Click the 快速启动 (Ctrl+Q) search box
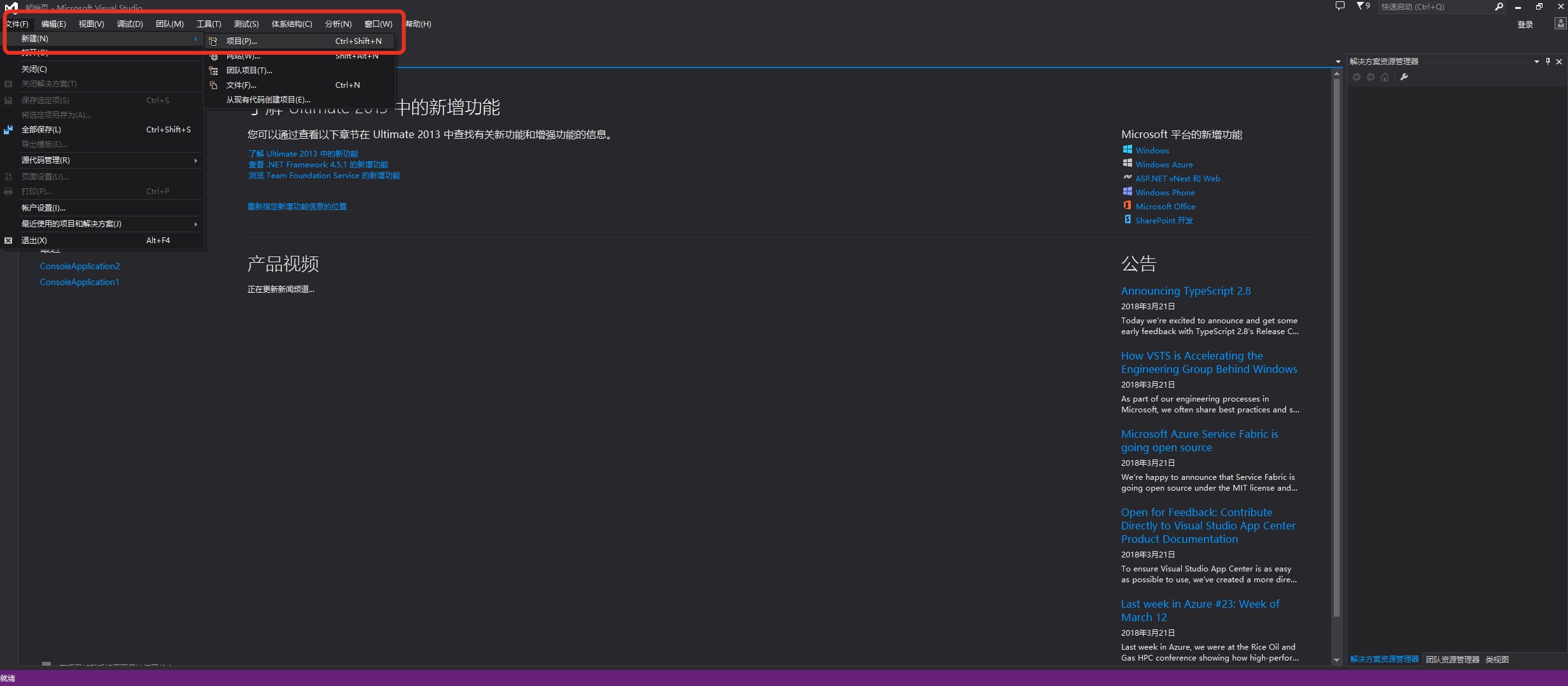The width and height of the screenshot is (1568, 686). click(x=1436, y=7)
